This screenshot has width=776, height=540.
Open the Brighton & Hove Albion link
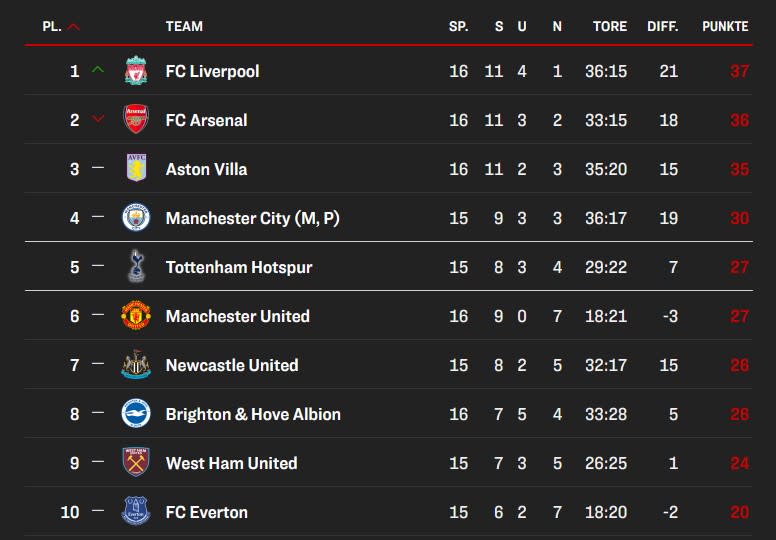tap(253, 414)
